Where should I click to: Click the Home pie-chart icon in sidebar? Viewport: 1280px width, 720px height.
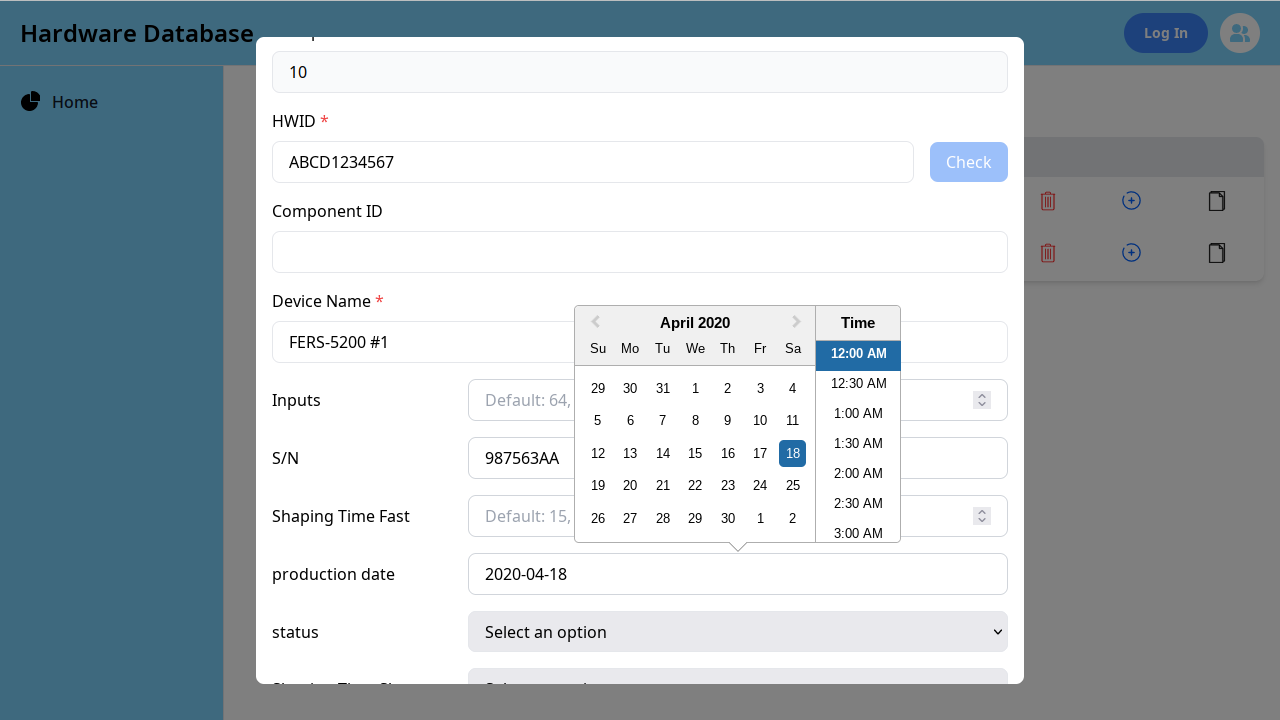coord(30,102)
